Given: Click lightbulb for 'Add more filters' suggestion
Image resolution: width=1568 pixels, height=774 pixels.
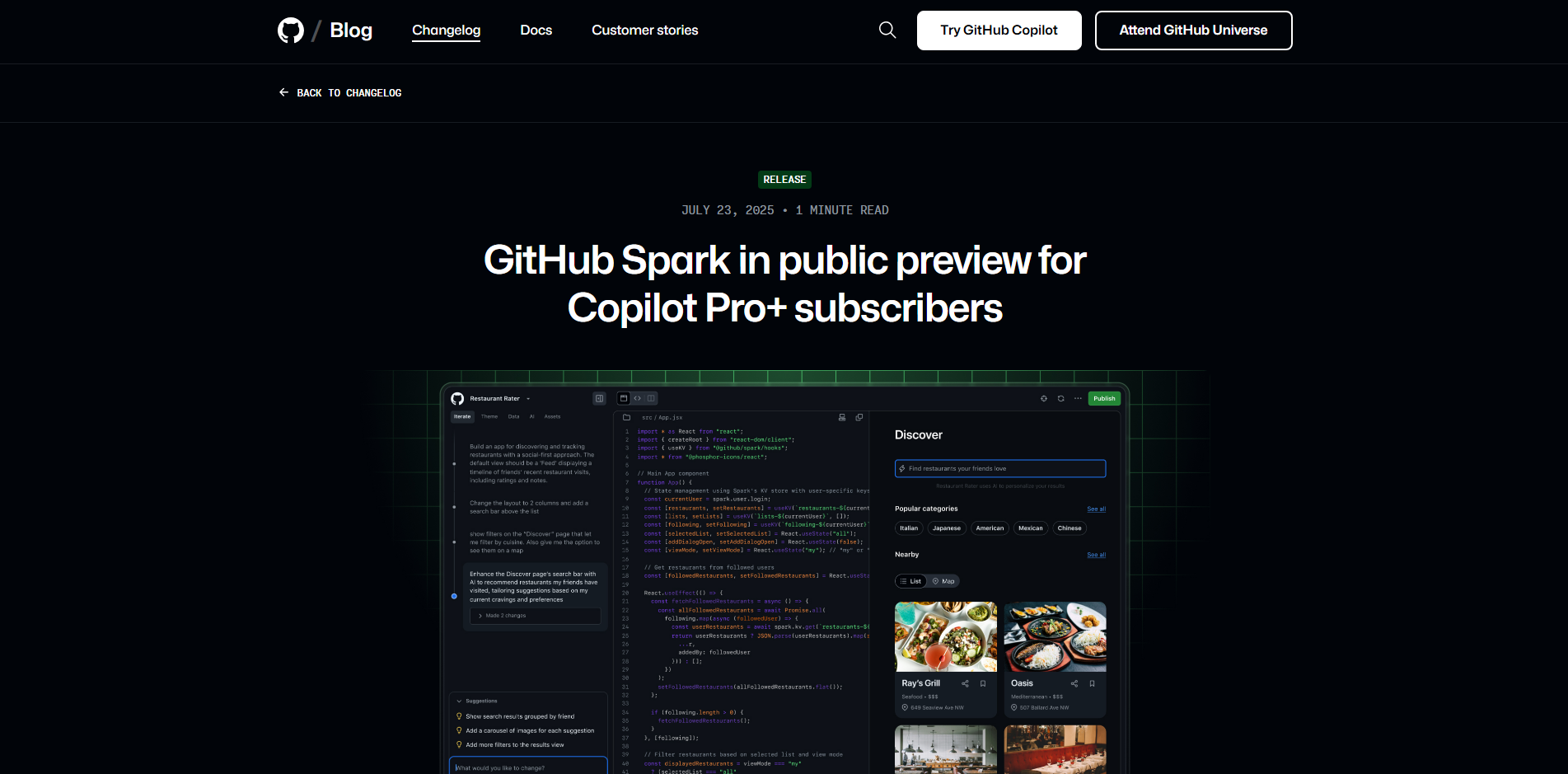Looking at the screenshot, I should (459, 745).
